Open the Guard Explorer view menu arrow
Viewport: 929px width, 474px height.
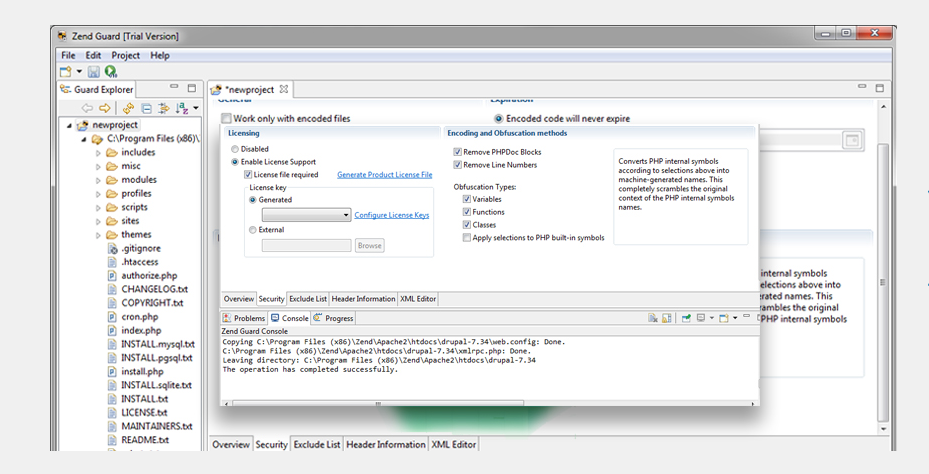196,108
